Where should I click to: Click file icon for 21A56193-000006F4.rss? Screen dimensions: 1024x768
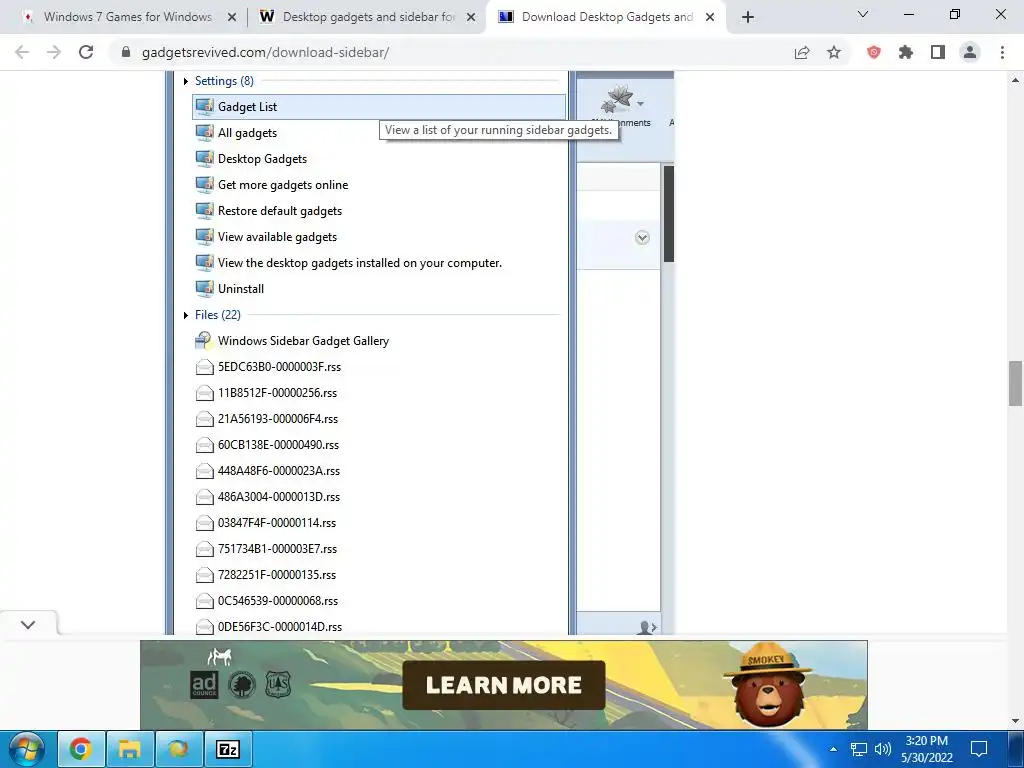(x=204, y=419)
